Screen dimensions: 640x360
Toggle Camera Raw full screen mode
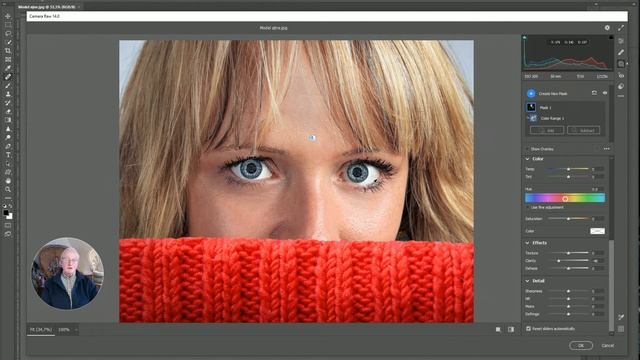(621, 28)
